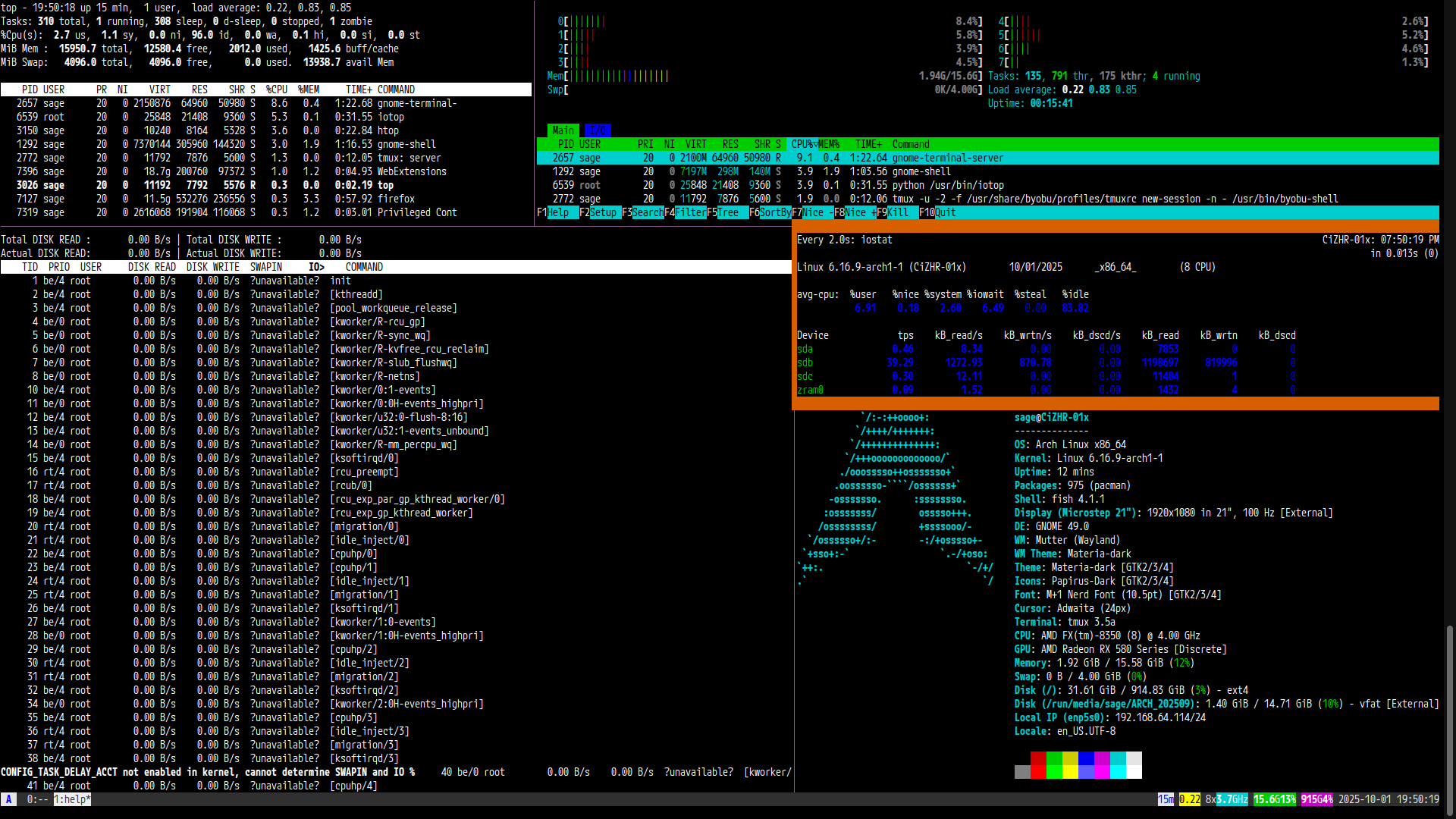Image resolution: width=1456 pixels, height=819 pixels.
Task: Select the gnome-shell process row in htop
Action: (x=921, y=171)
